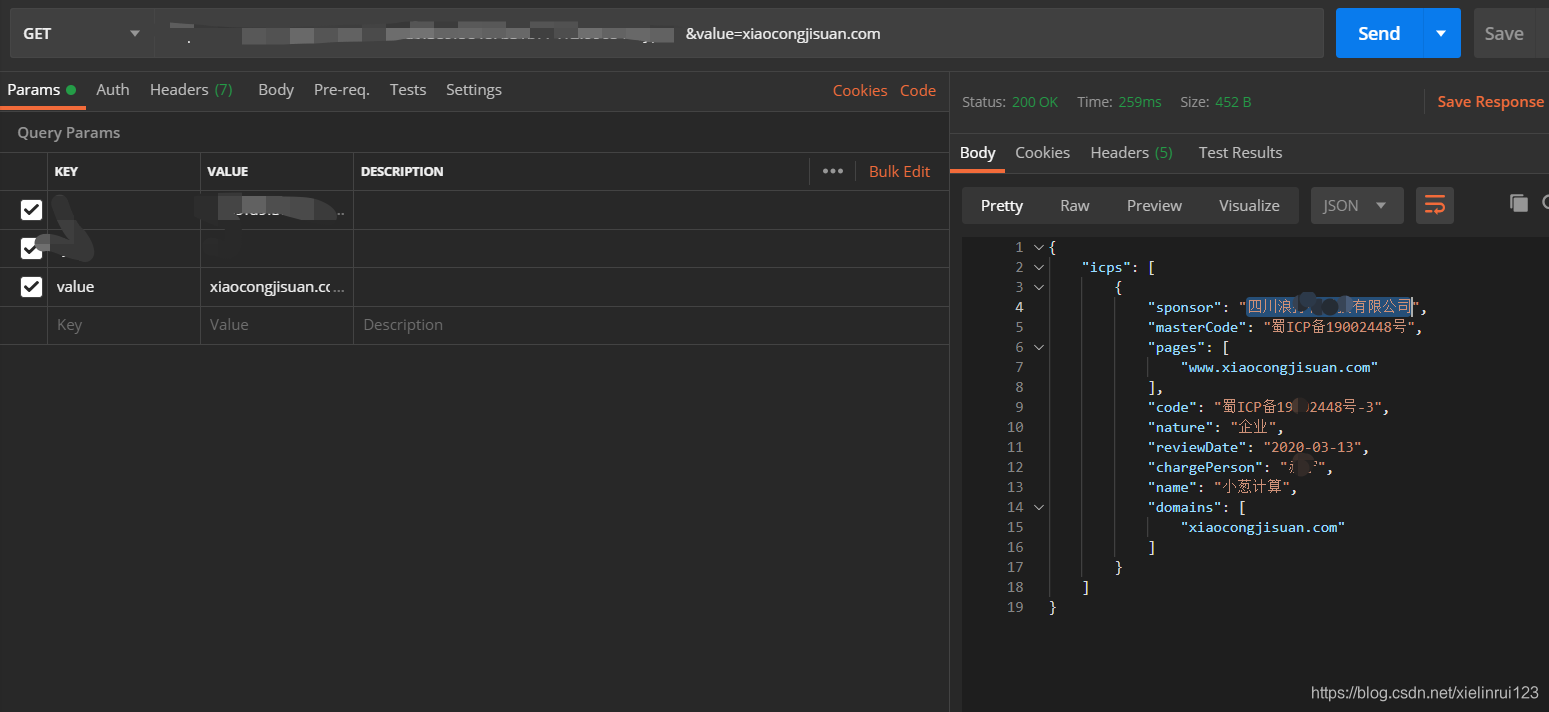Switch to the Auth tab

(x=113, y=90)
